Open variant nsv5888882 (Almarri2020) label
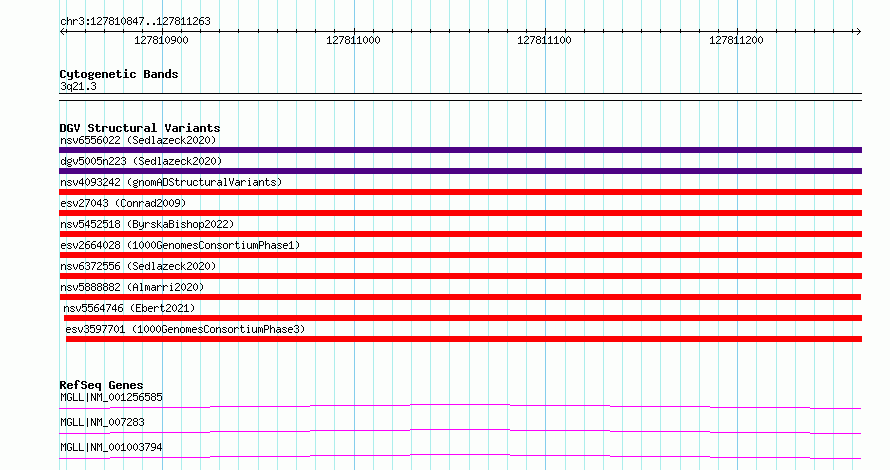This screenshot has height=470, width=890. [132, 287]
